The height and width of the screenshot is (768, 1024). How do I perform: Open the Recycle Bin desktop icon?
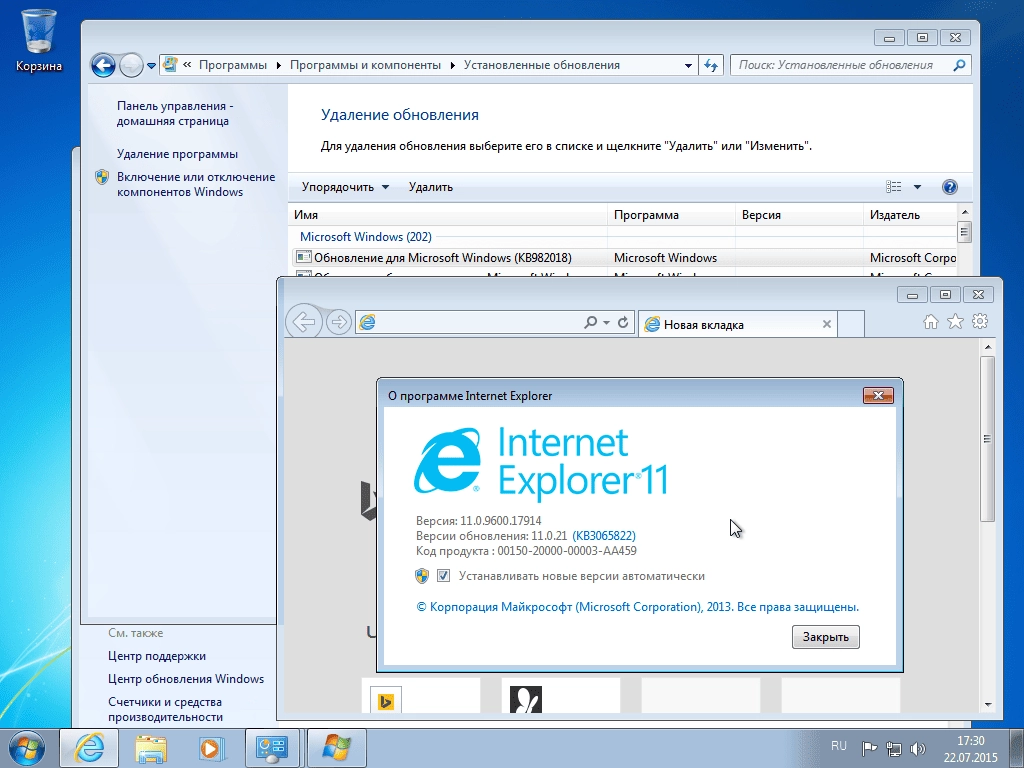coord(39,39)
